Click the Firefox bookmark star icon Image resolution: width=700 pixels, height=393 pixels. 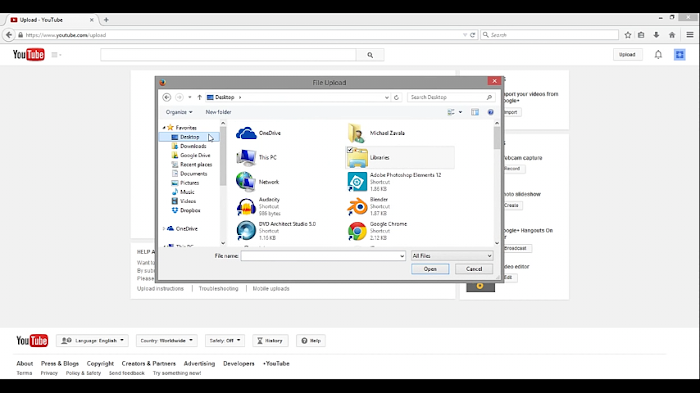tap(628, 35)
